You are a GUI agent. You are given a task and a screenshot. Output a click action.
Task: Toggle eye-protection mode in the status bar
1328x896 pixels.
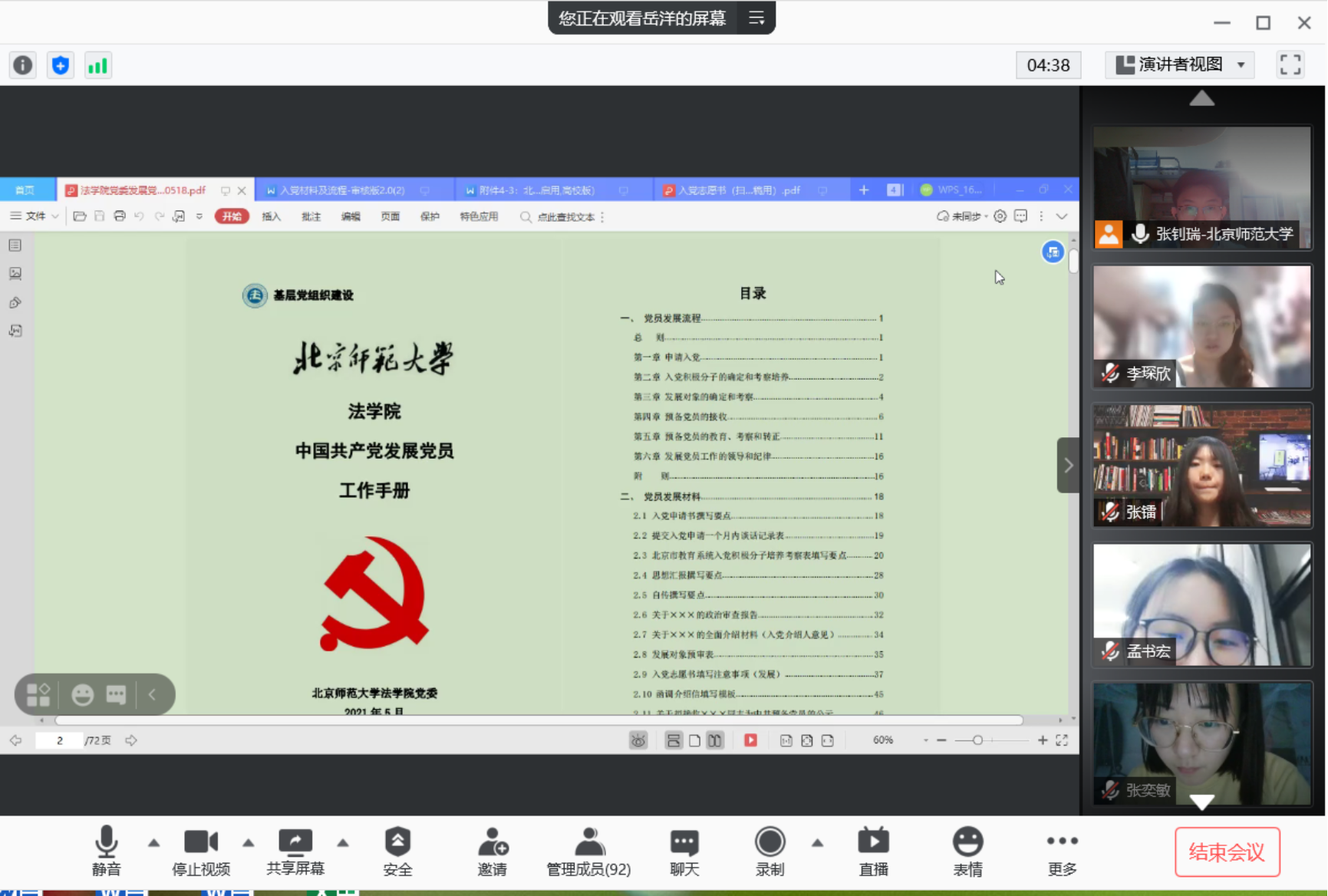[x=637, y=740]
